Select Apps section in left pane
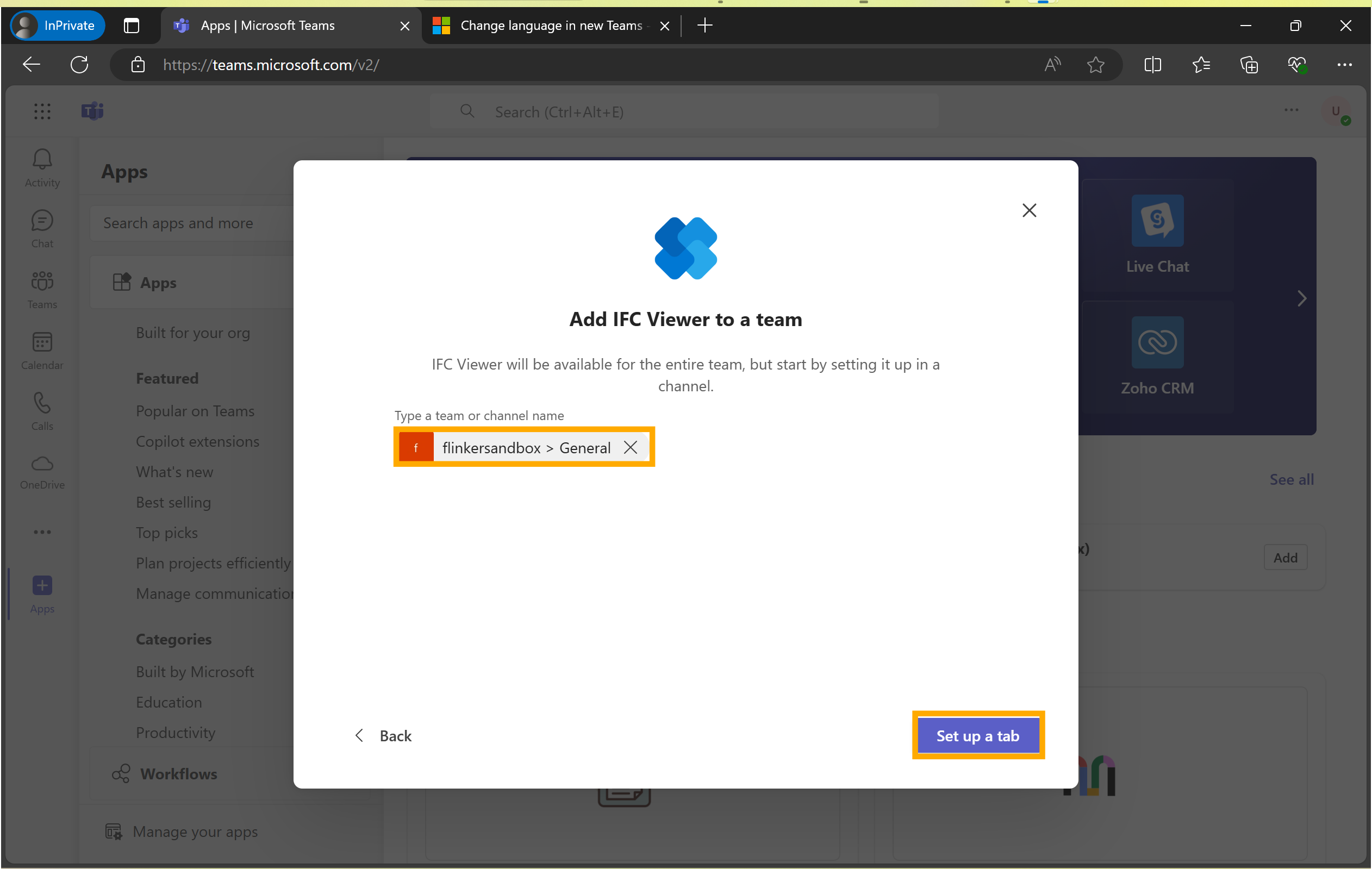This screenshot has width=1372, height=869. pyautogui.click(x=192, y=283)
